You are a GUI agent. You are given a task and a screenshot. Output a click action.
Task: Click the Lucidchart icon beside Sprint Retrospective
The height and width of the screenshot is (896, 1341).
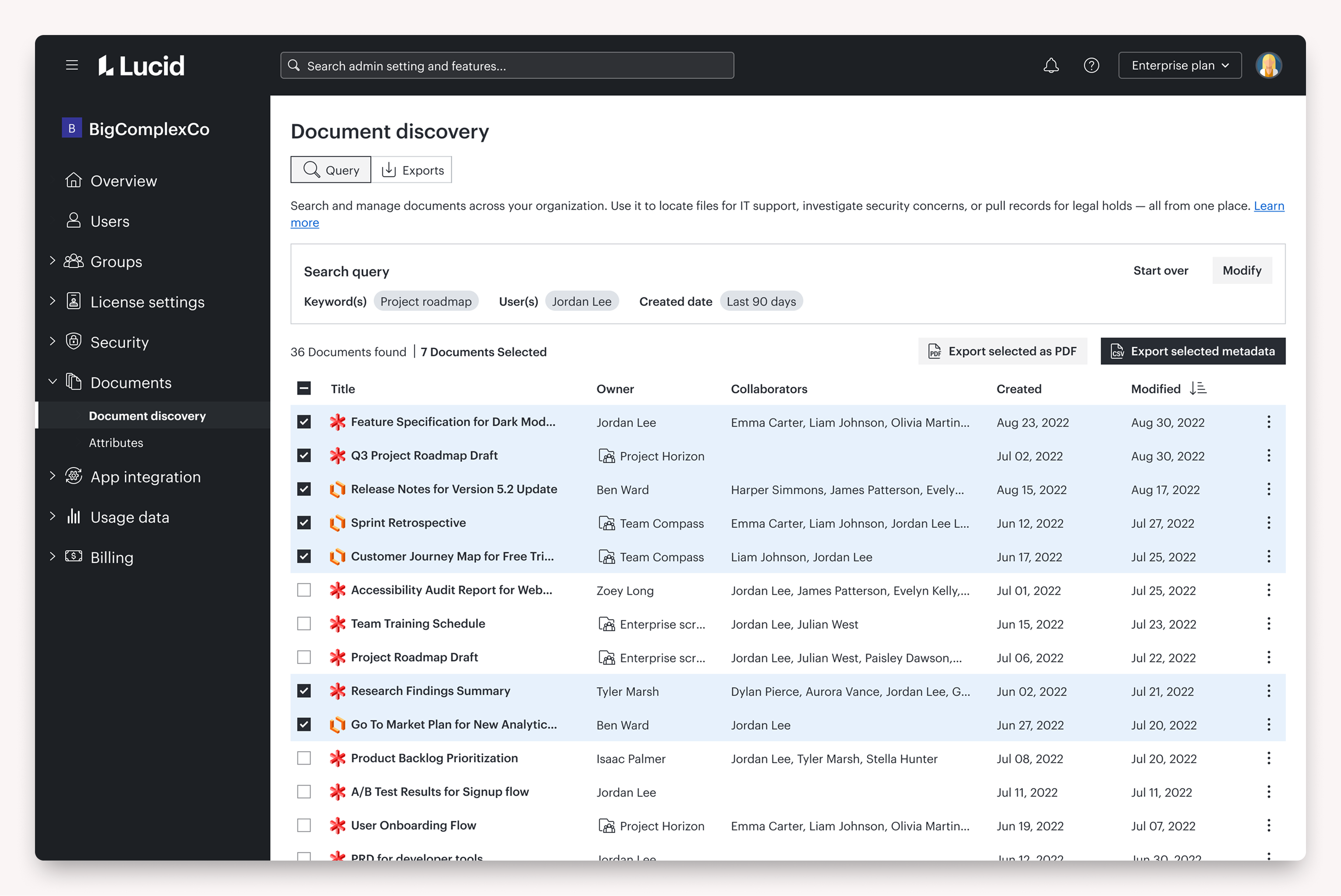pyautogui.click(x=337, y=523)
